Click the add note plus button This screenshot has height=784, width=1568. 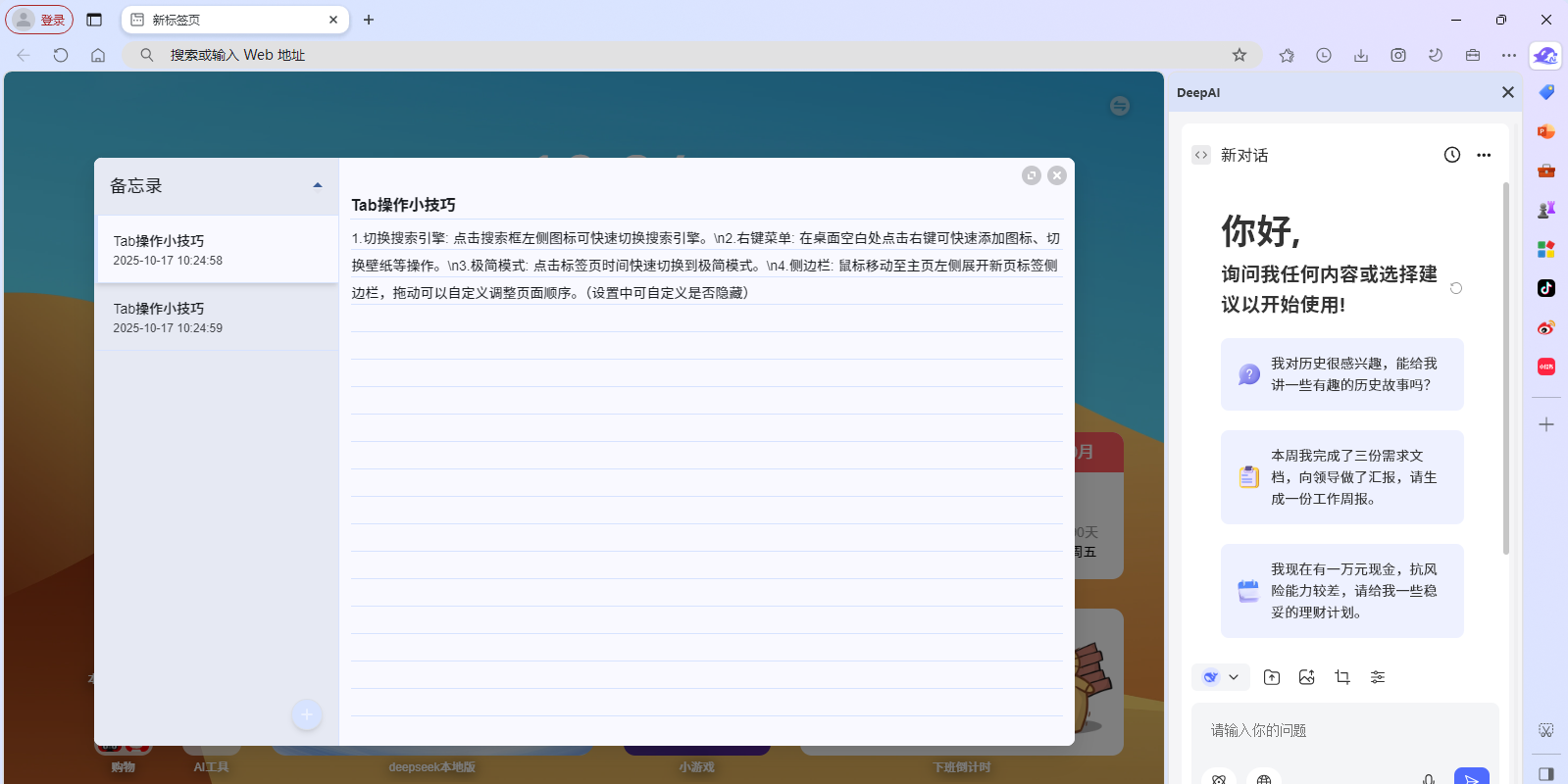click(x=307, y=714)
